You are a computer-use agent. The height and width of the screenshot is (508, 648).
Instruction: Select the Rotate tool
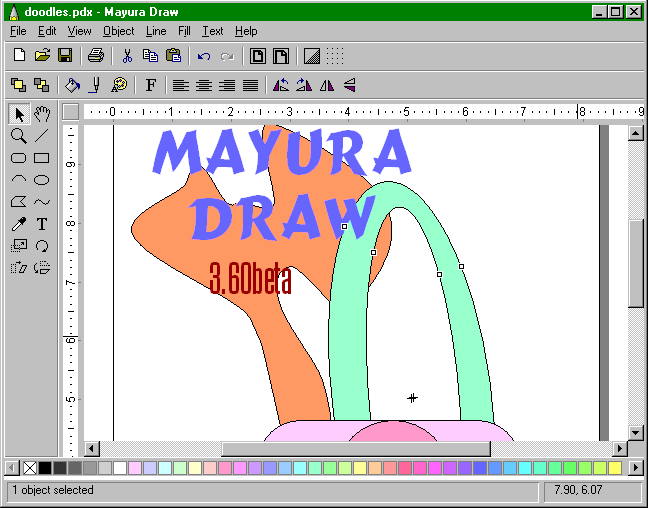coord(42,246)
